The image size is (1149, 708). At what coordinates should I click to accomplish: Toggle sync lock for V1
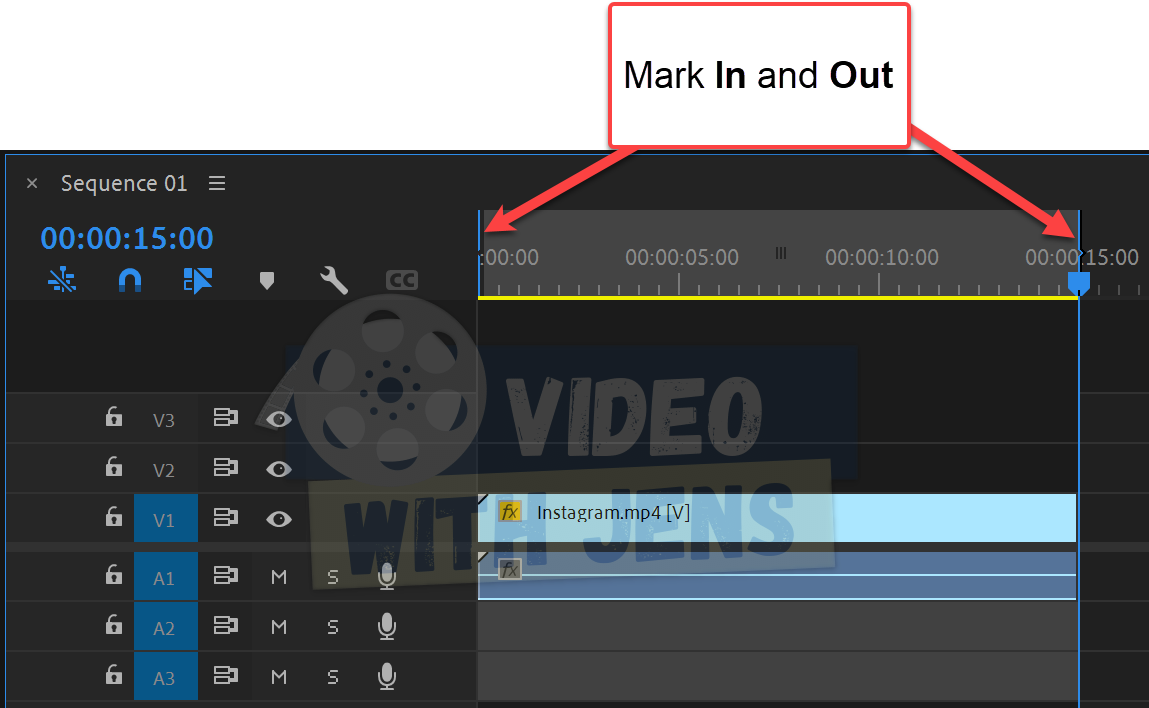tap(226, 517)
